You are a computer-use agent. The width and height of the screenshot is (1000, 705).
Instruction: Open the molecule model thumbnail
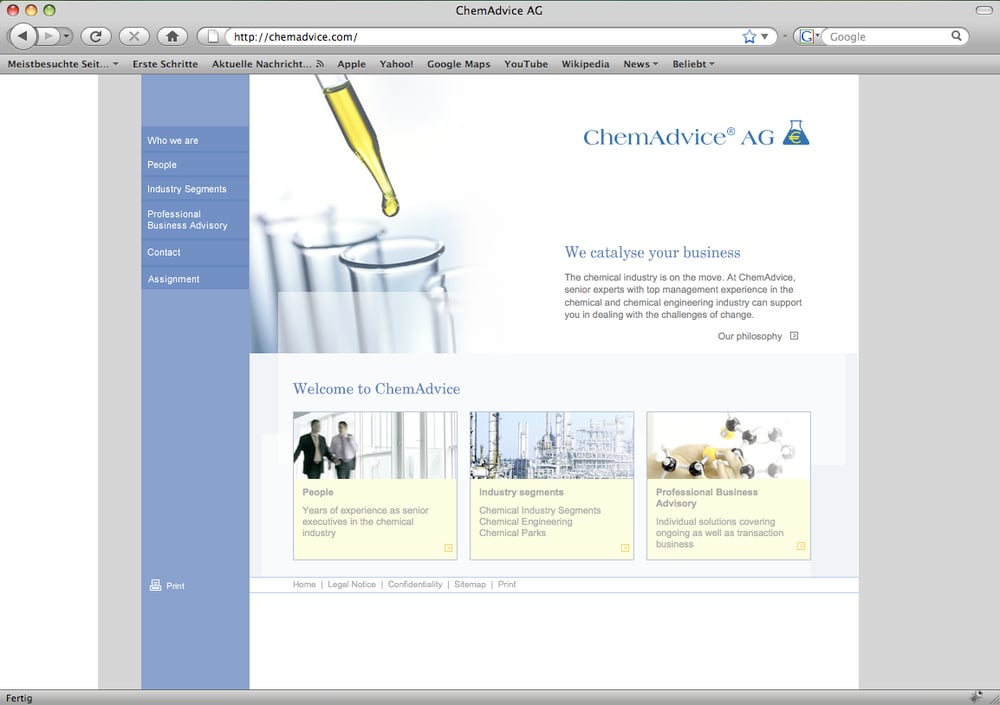point(728,445)
